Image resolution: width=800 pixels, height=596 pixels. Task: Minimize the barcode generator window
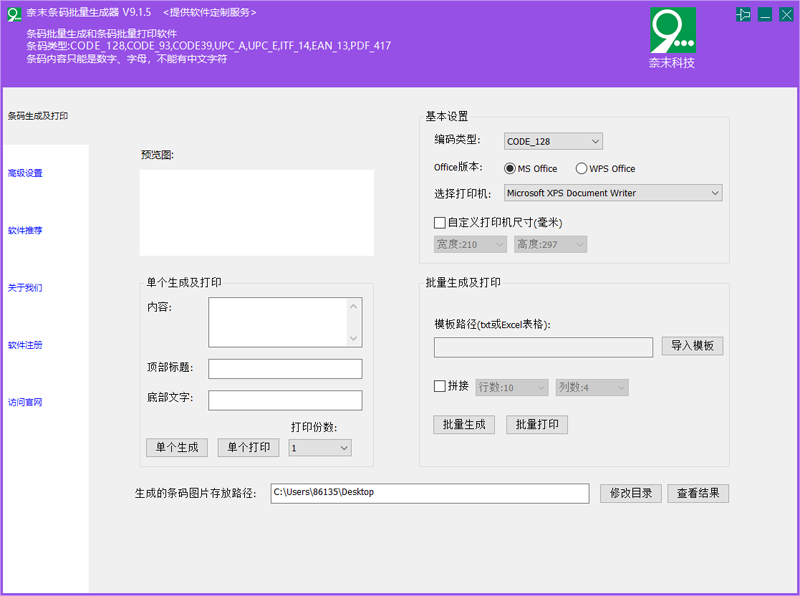tap(765, 14)
